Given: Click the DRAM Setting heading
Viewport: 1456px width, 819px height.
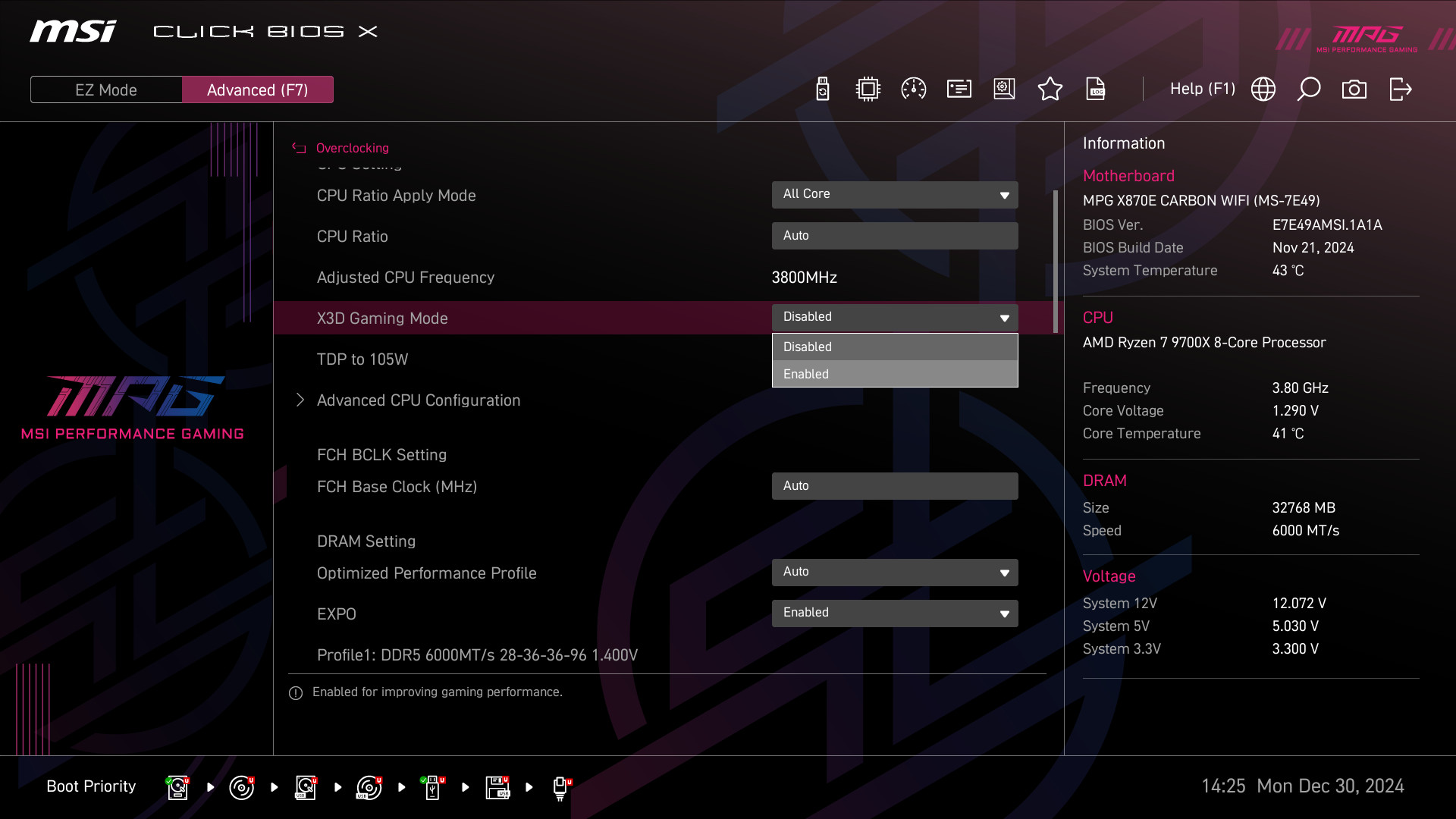Looking at the screenshot, I should coord(366,541).
